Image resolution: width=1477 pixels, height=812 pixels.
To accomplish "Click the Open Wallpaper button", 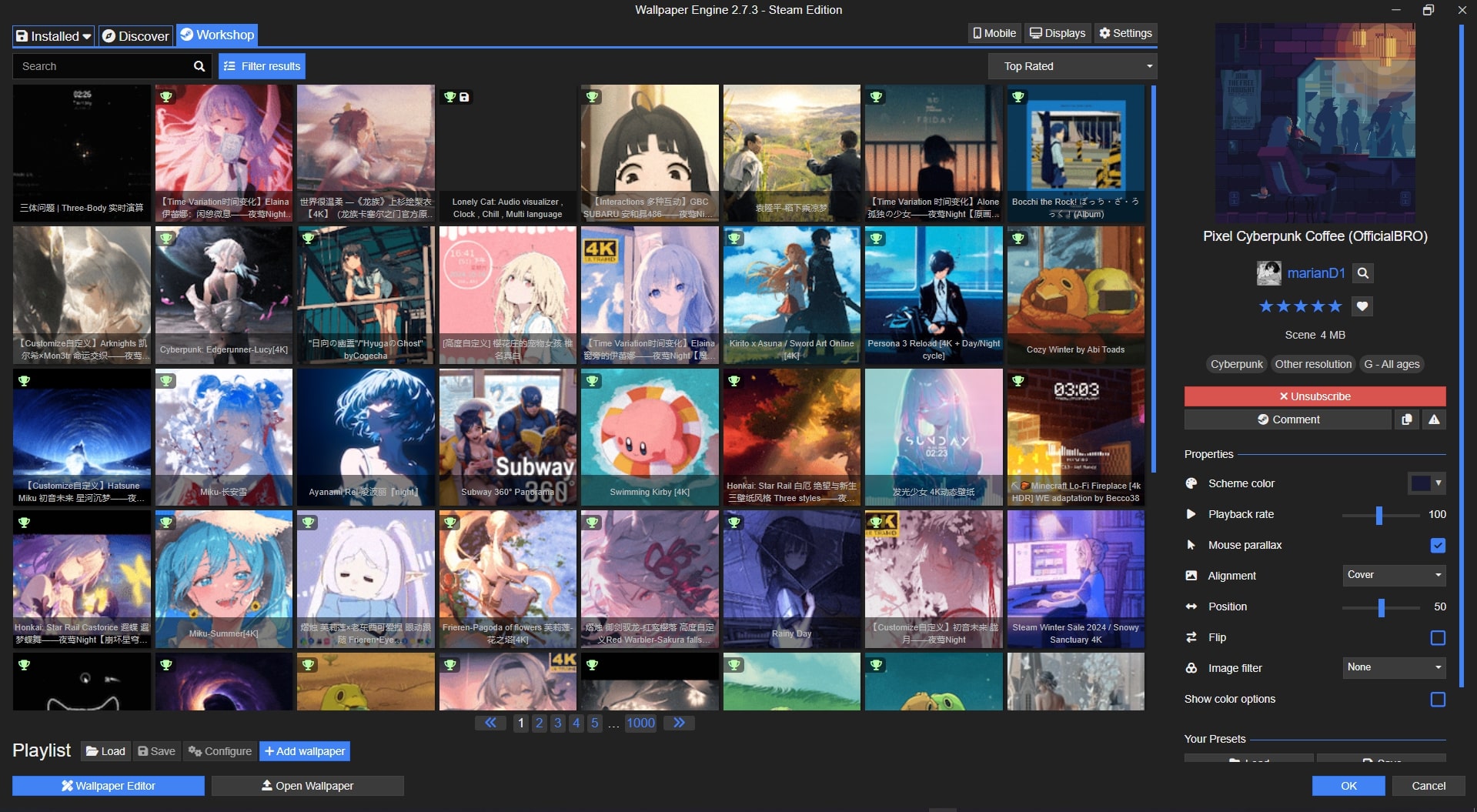I will click(x=308, y=786).
